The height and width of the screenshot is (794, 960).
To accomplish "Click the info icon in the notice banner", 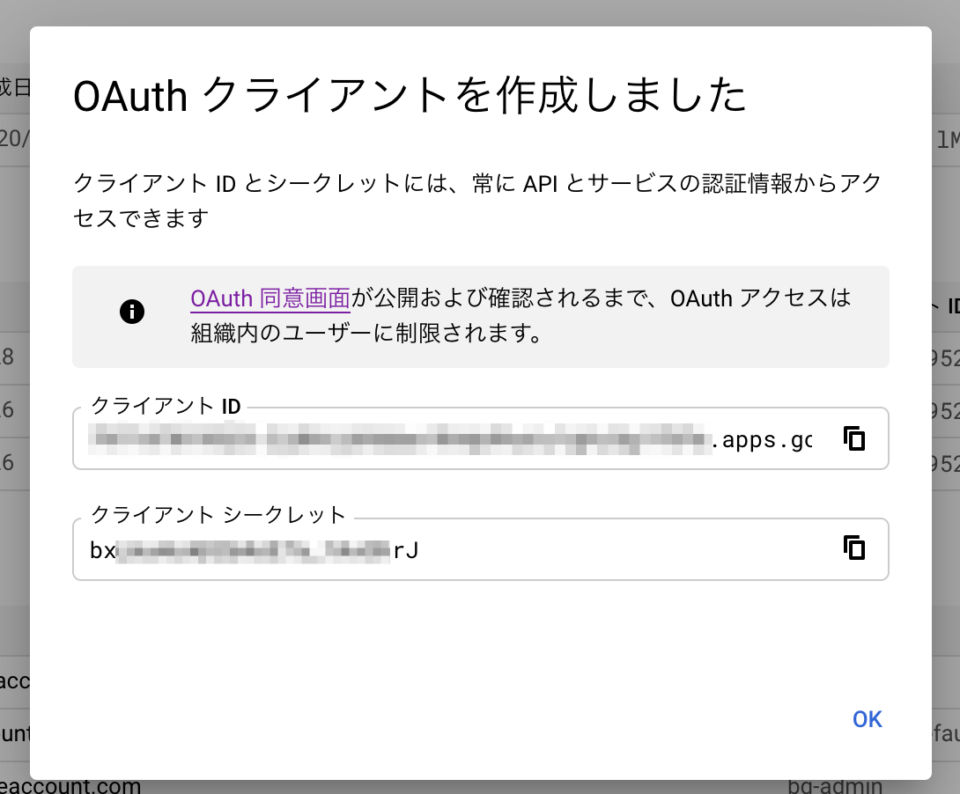I will [x=131, y=311].
